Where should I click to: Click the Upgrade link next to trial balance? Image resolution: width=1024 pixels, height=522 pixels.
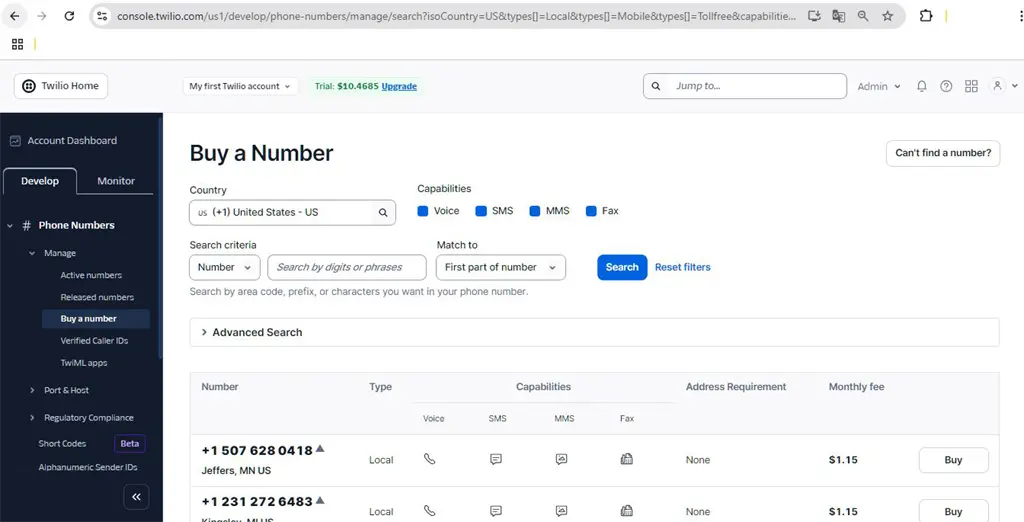[399, 86]
